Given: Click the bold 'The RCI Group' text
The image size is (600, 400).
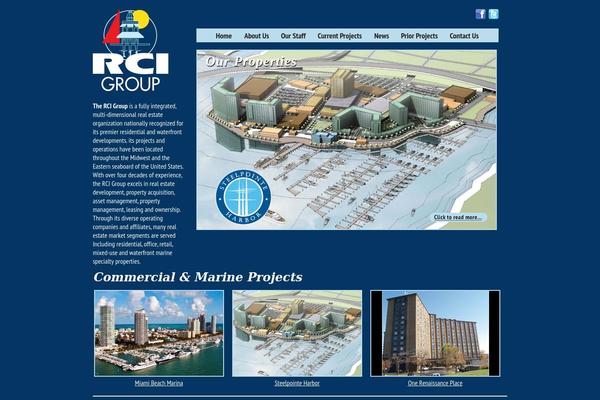Looking at the screenshot, I should click(x=110, y=106).
